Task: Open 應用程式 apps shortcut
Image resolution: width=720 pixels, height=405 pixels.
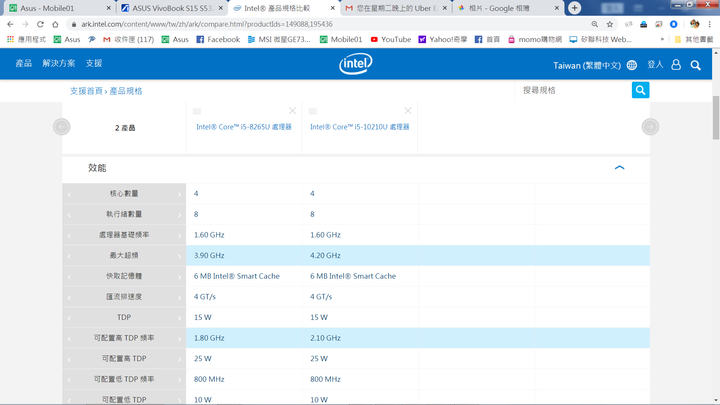Action: click(x=26, y=39)
